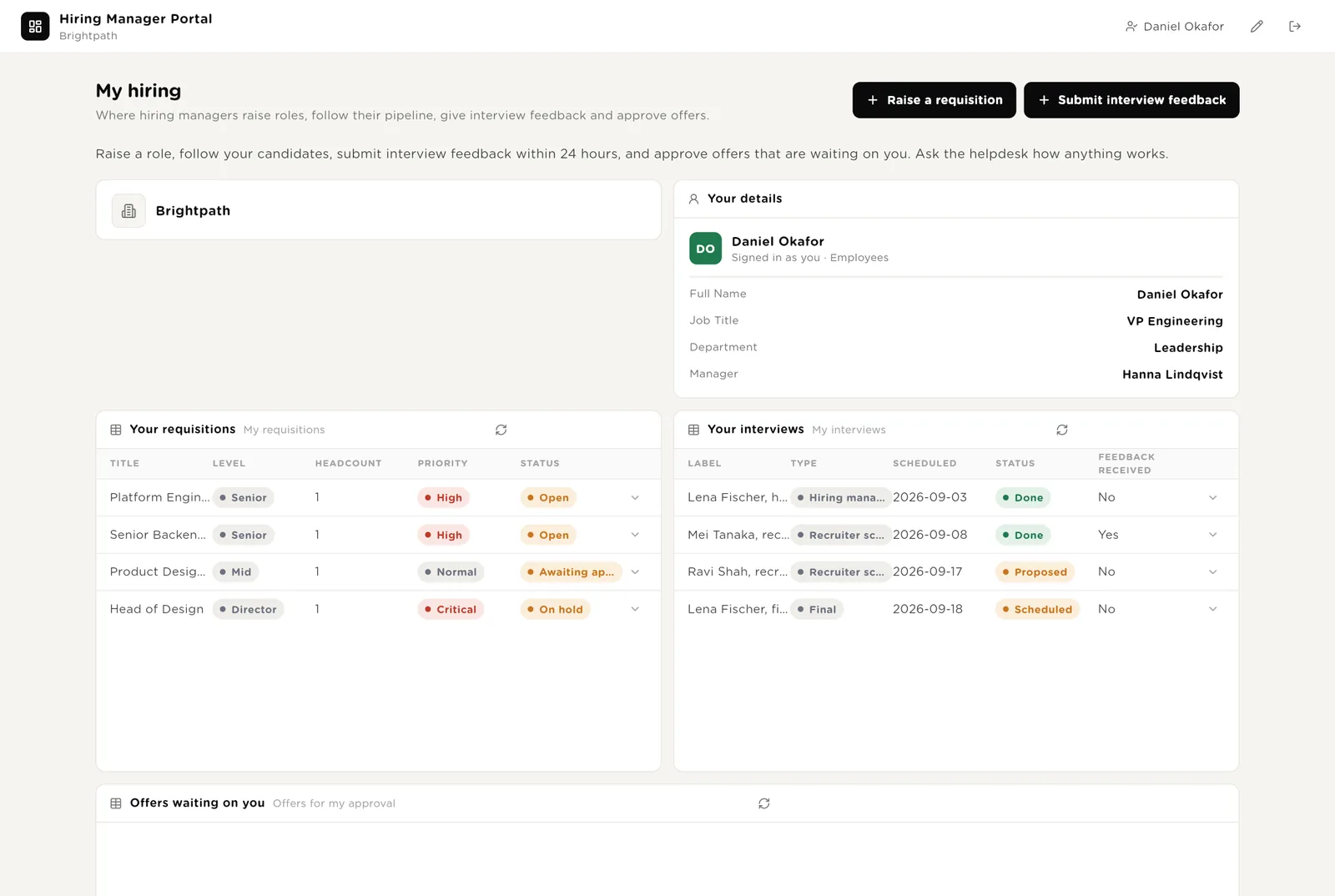Click the DO avatar badge

click(705, 249)
